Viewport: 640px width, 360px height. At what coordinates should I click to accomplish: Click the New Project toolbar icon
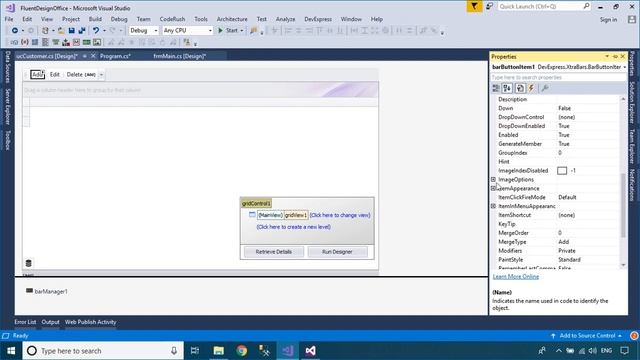coord(45,31)
